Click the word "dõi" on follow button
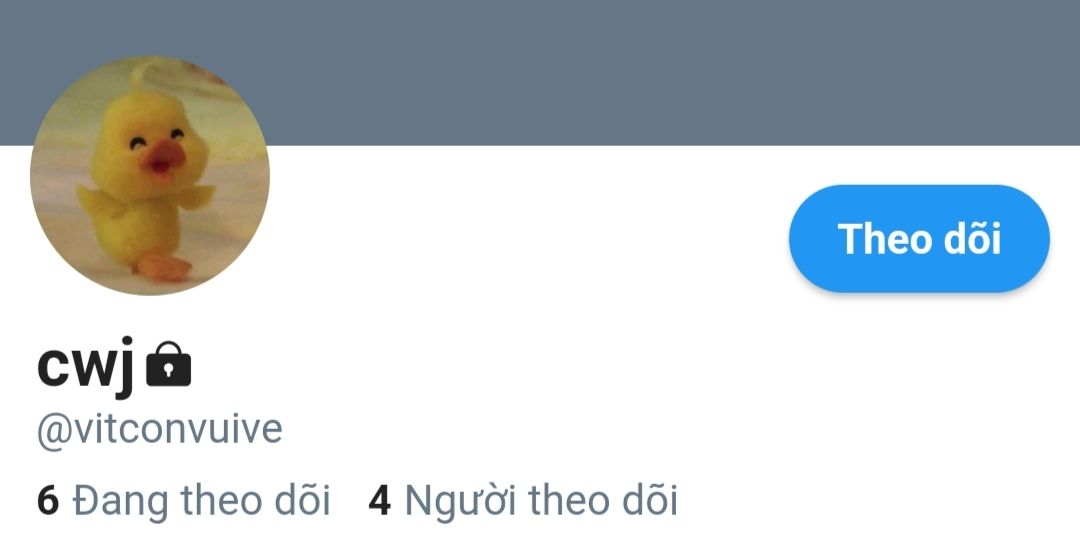 [972, 238]
